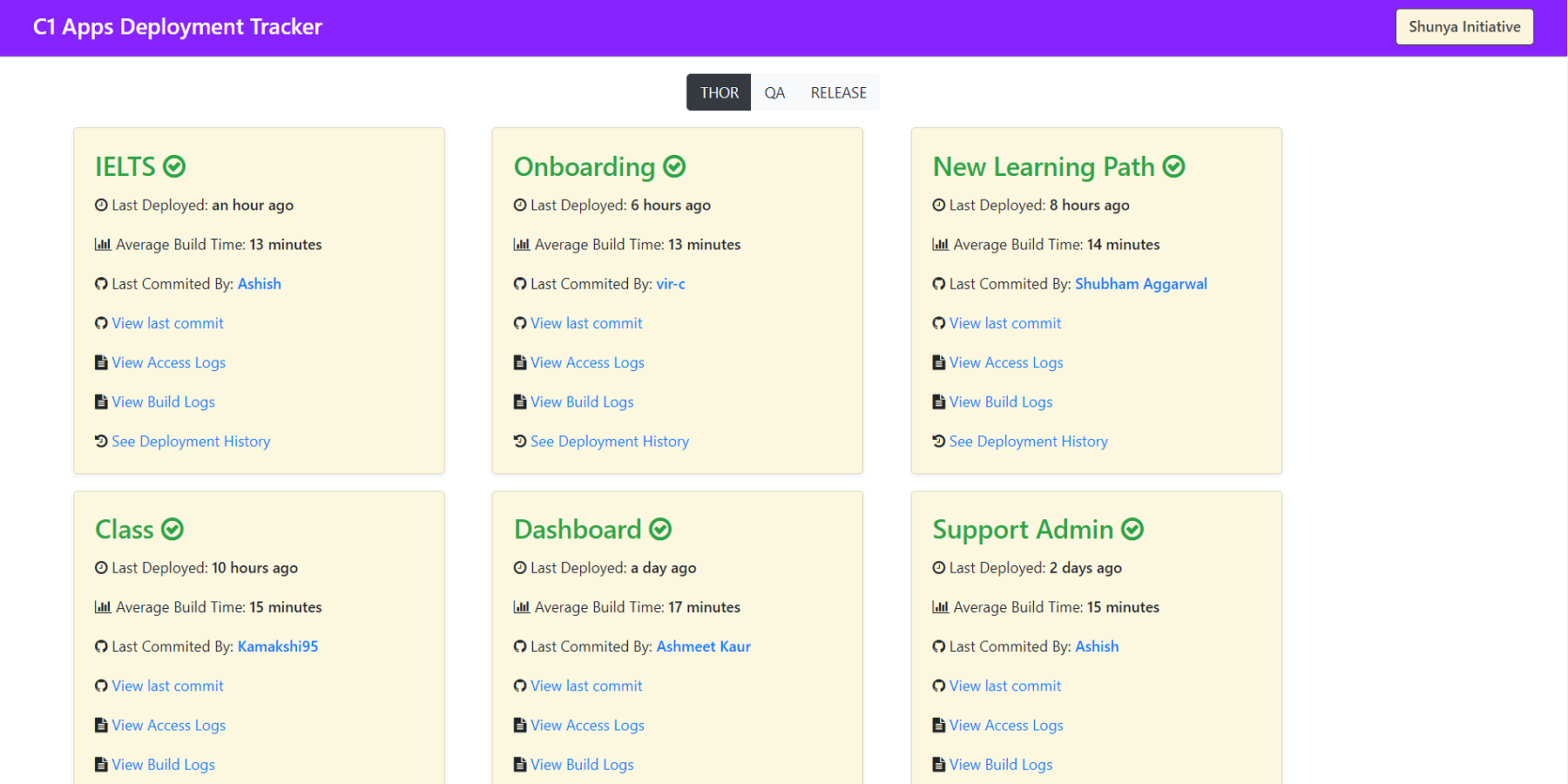Click the check icon beside New Learning Path

(x=1173, y=166)
